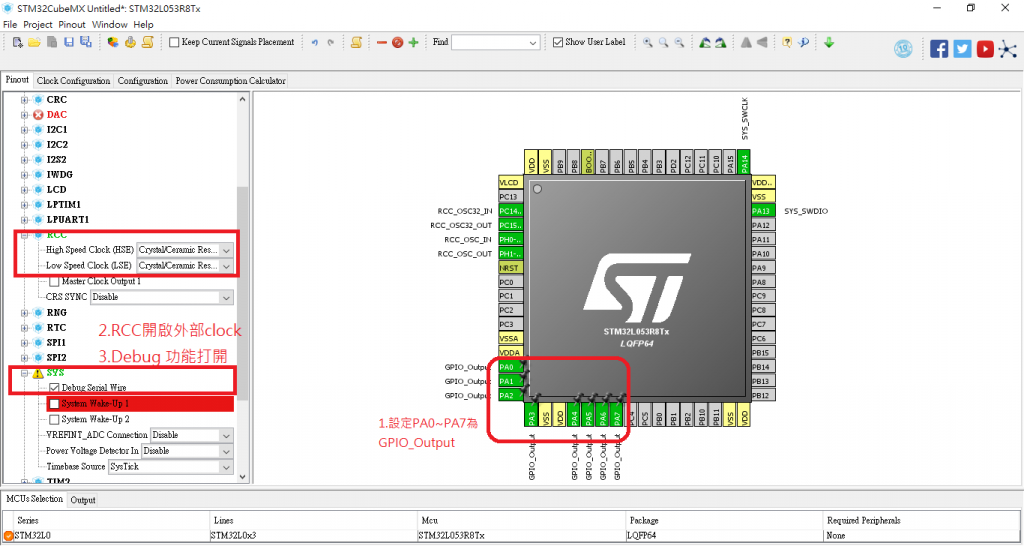
Task: Click the green plus expand icon
Action: coord(413,42)
